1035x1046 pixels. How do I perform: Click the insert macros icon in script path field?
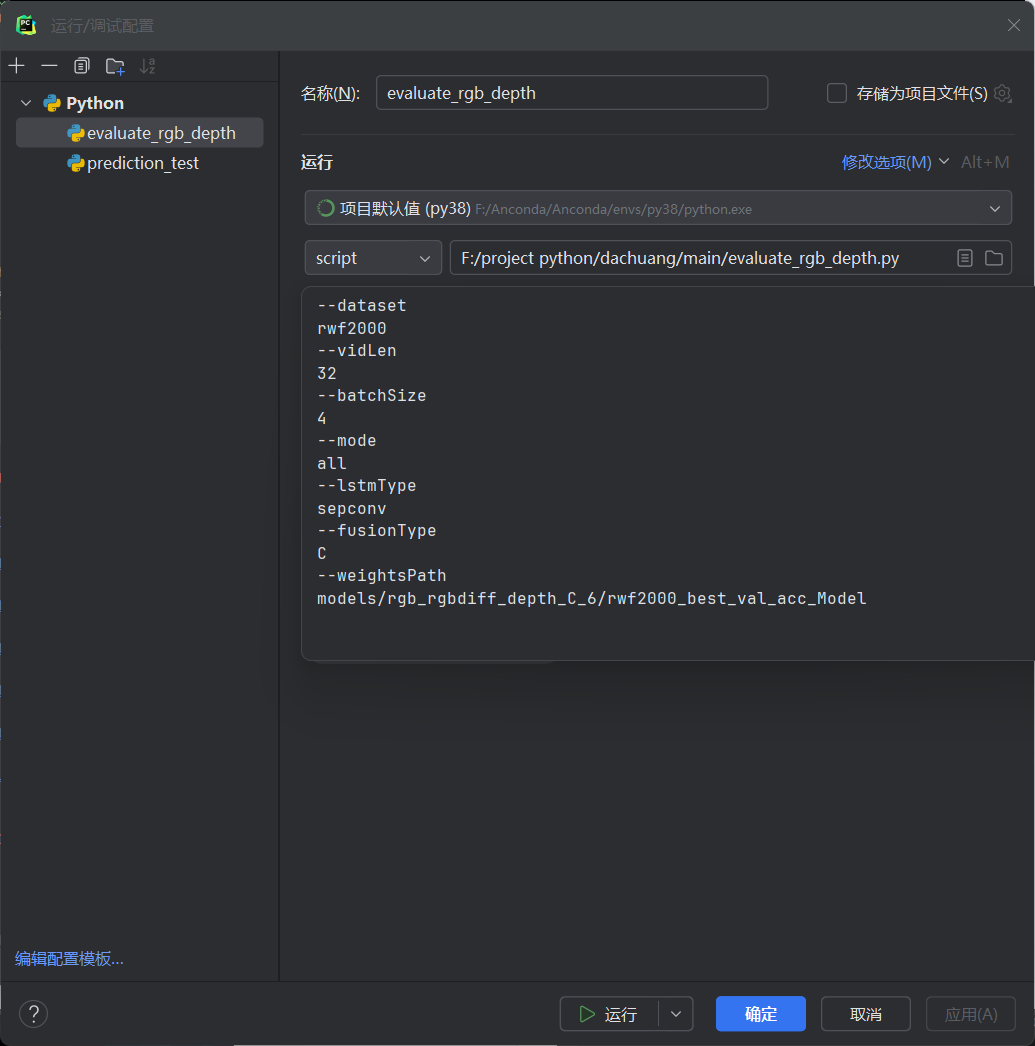pos(964,258)
